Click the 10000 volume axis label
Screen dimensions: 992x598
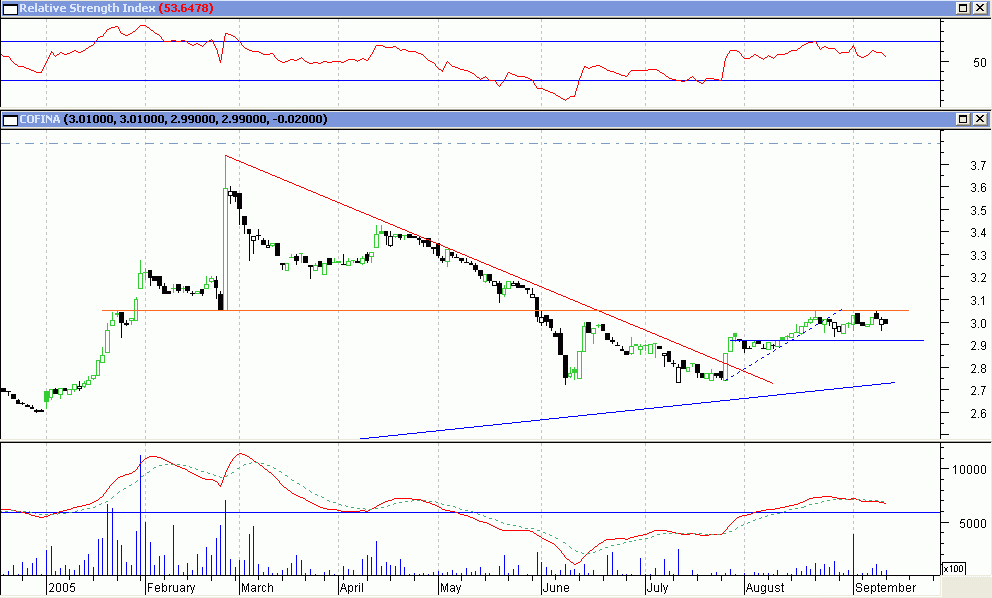(969, 470)
